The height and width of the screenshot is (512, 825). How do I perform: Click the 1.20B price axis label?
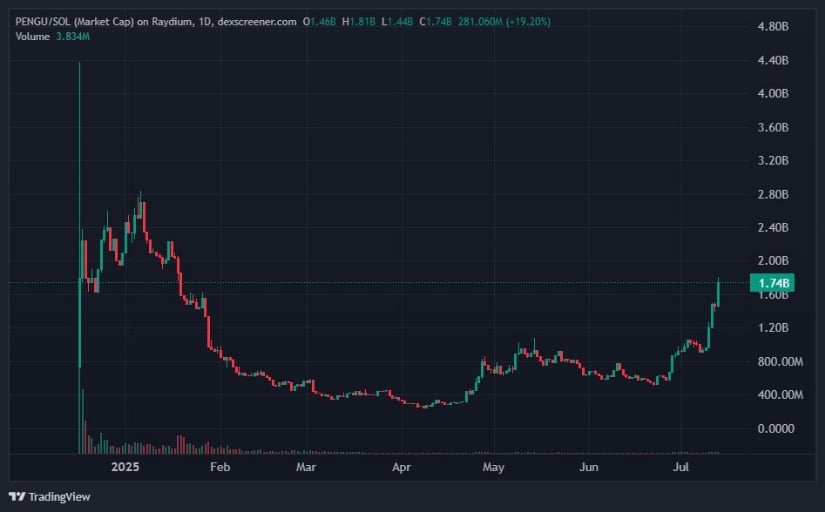pos(773,328)
